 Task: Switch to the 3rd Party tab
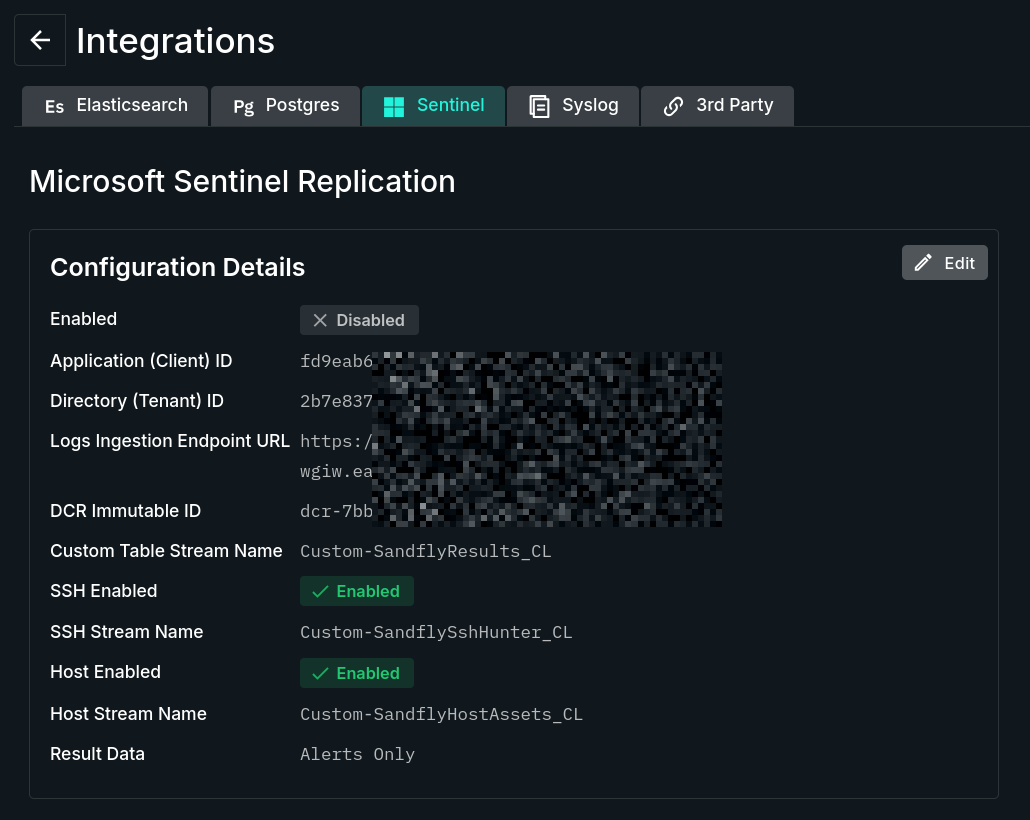pos(717,105)
